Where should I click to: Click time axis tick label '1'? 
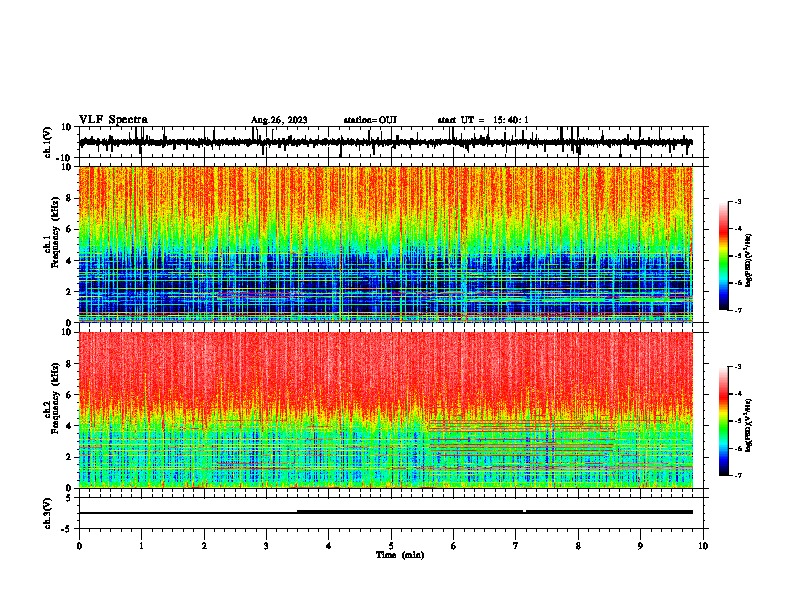point(141,546)
